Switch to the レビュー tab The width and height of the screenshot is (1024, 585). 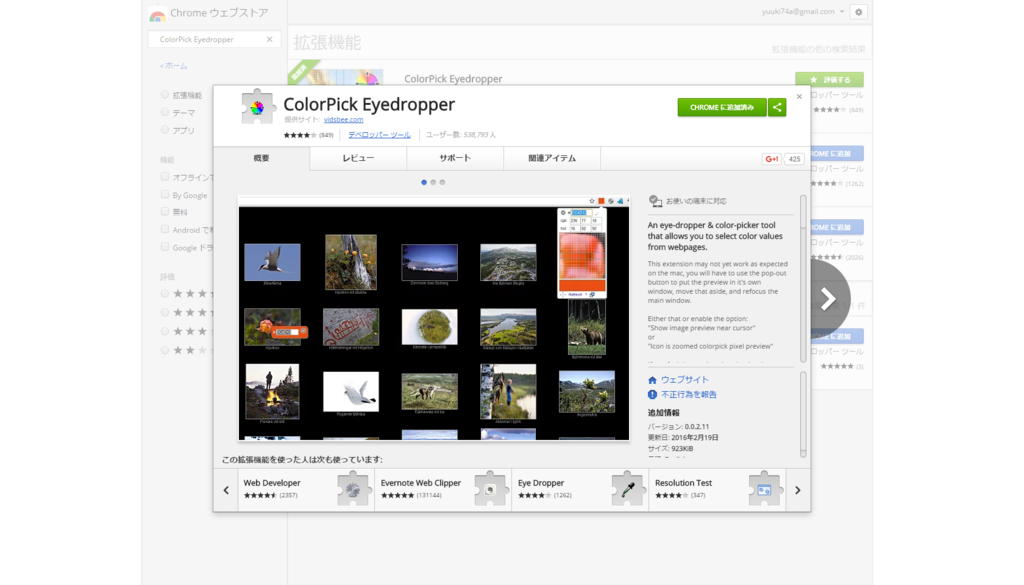358,158
